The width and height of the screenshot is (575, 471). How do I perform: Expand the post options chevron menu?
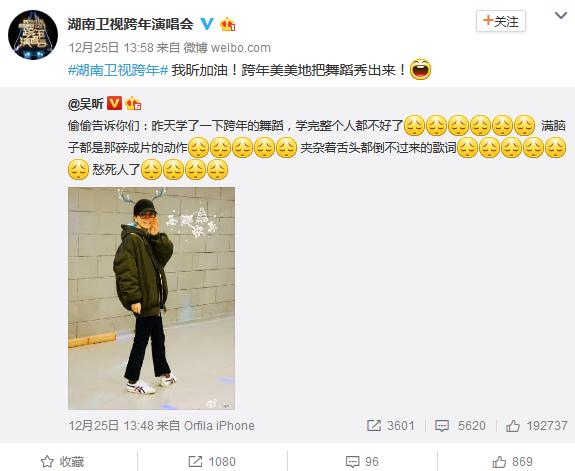561,16
